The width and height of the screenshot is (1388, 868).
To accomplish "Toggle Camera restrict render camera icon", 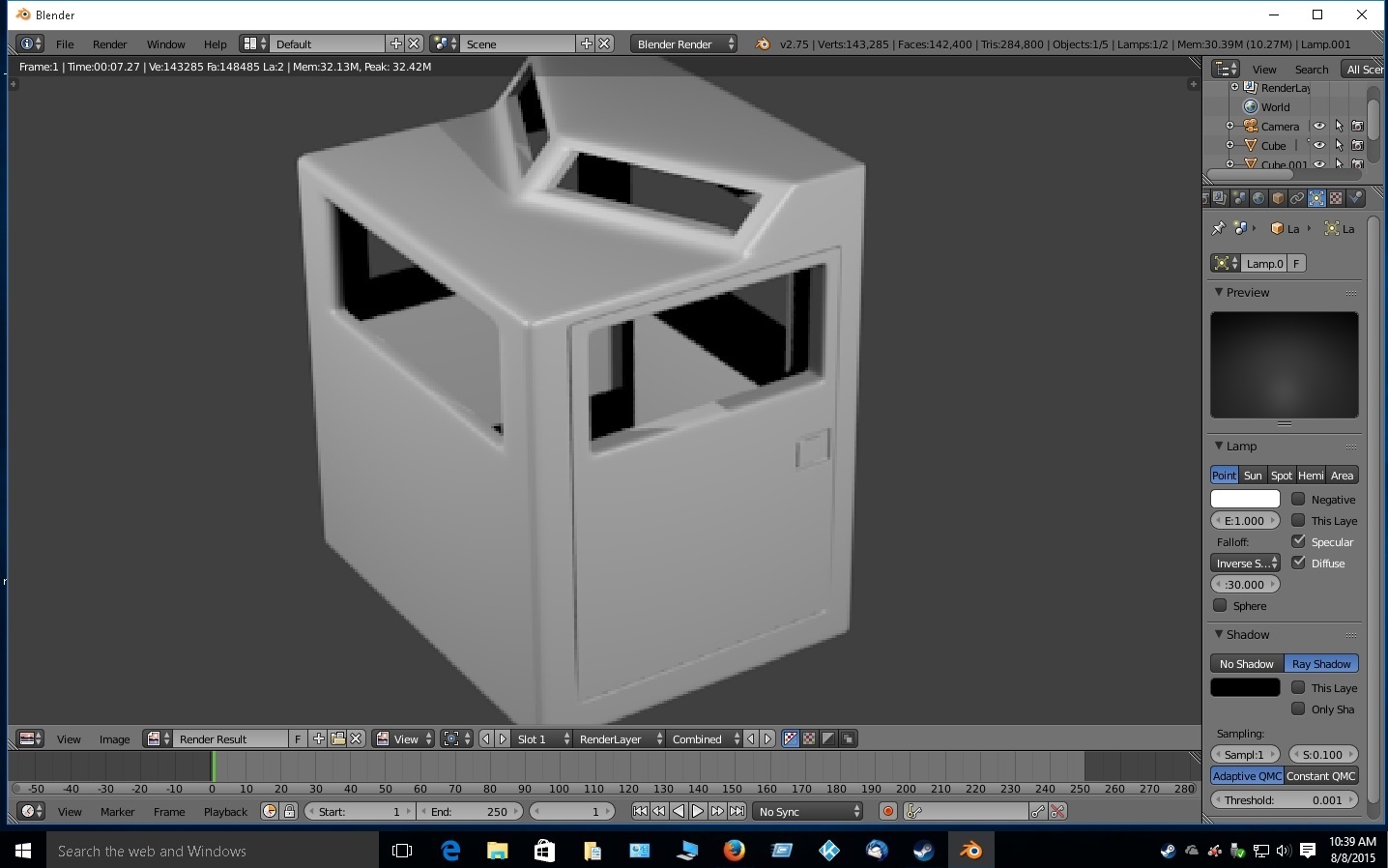I will (x=1357, y=127).
